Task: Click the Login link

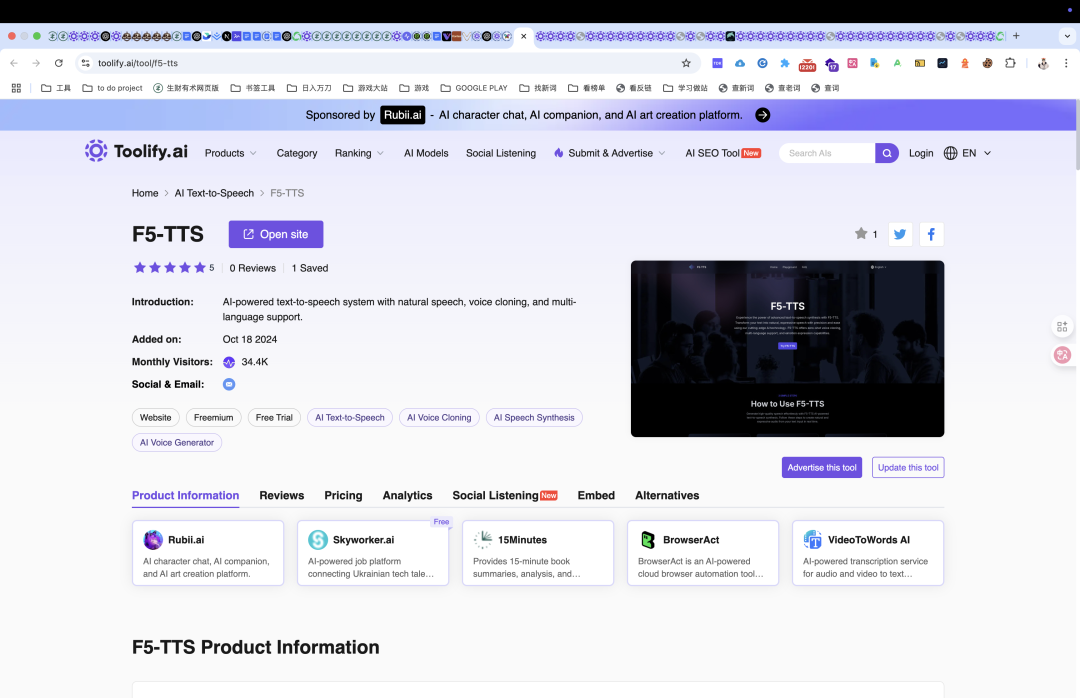Action: 921,153
